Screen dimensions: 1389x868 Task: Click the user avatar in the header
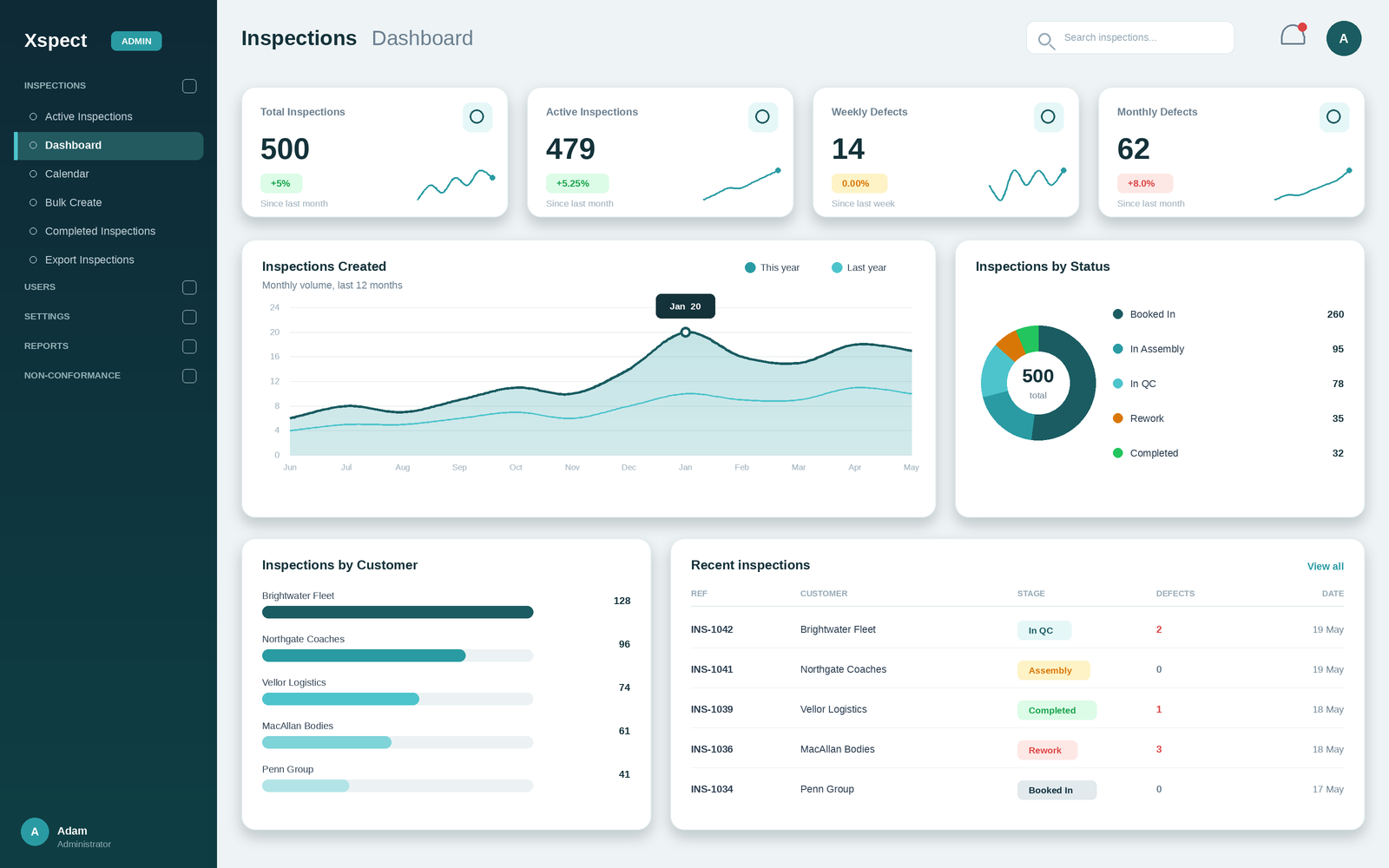pyautogui.click(x=1343, y=38)
